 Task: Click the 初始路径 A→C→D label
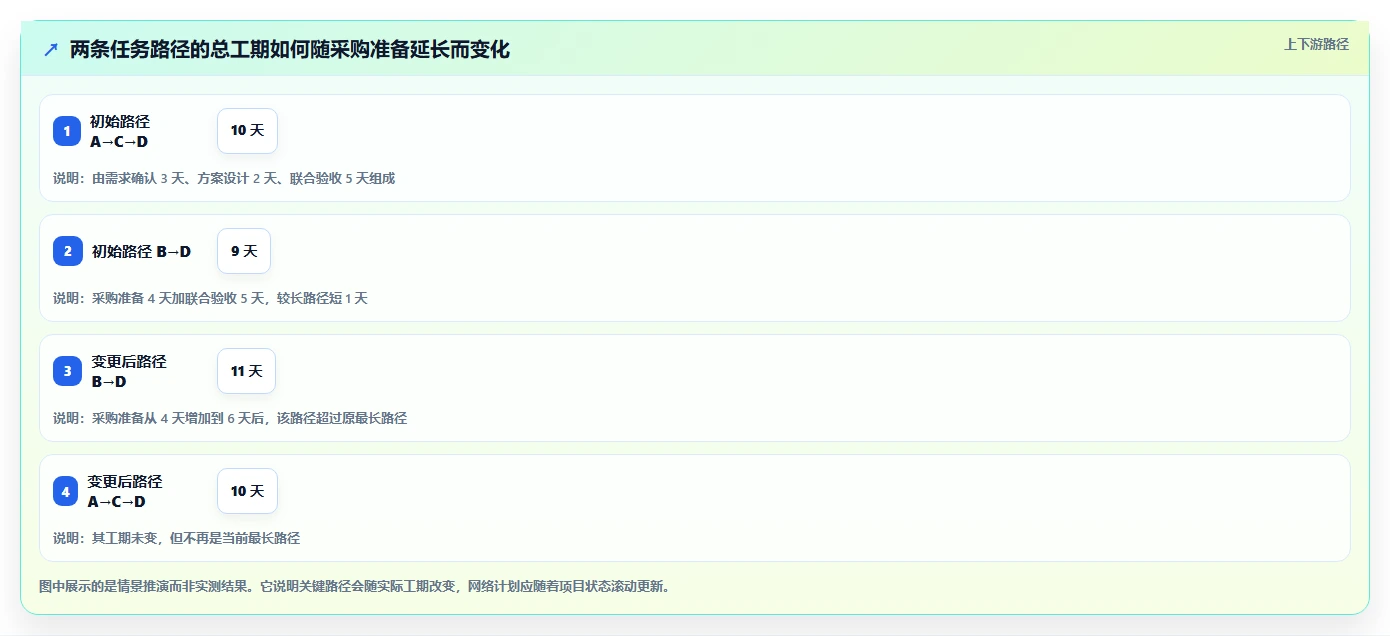[120, 131]
